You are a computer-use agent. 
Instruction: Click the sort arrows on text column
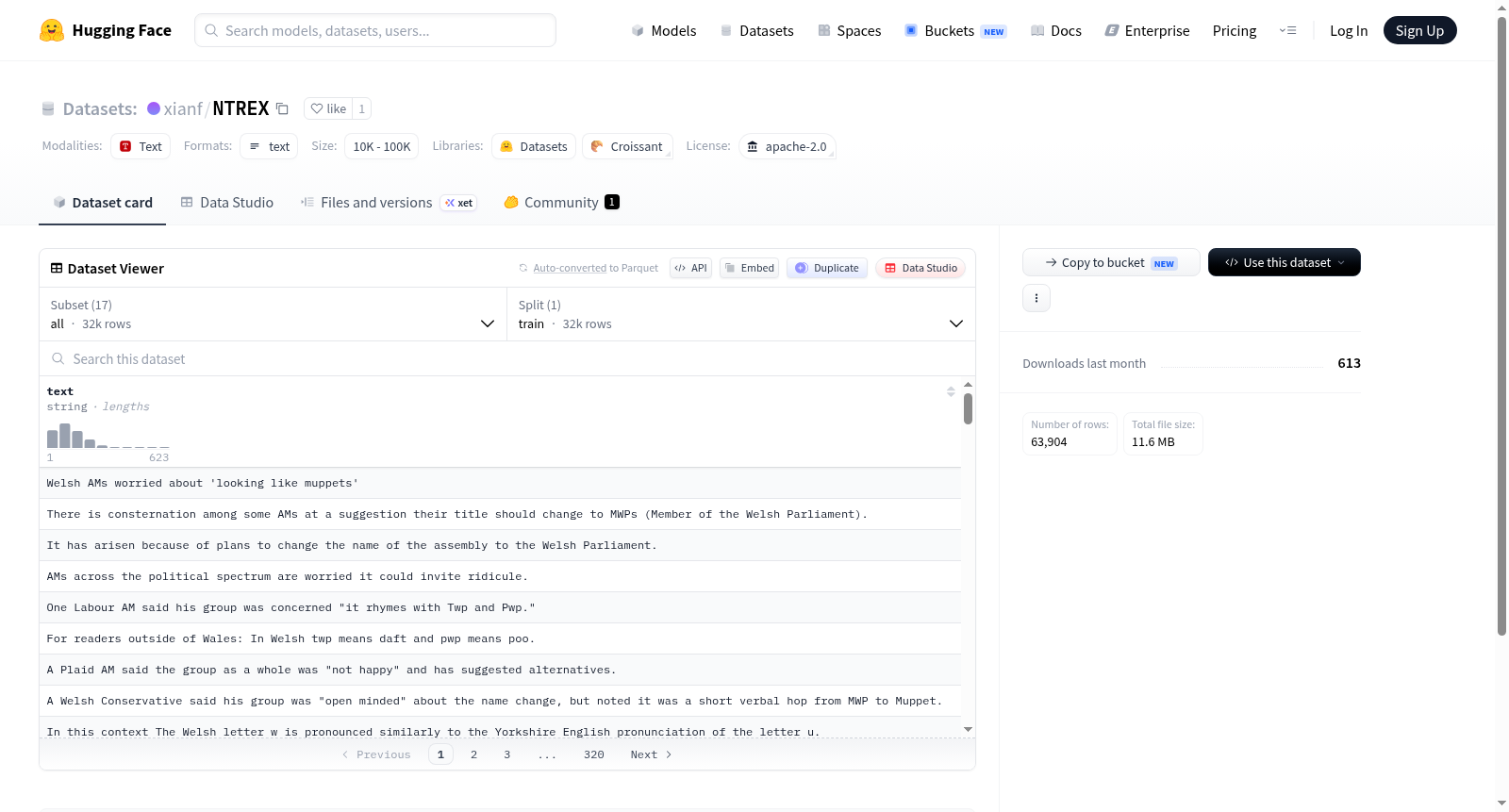click(951, 391)
